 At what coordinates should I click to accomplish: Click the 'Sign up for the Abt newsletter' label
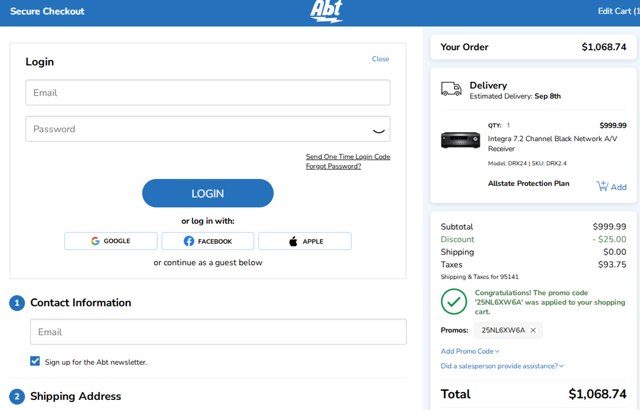pyautogui.click(x=96, y=362)
